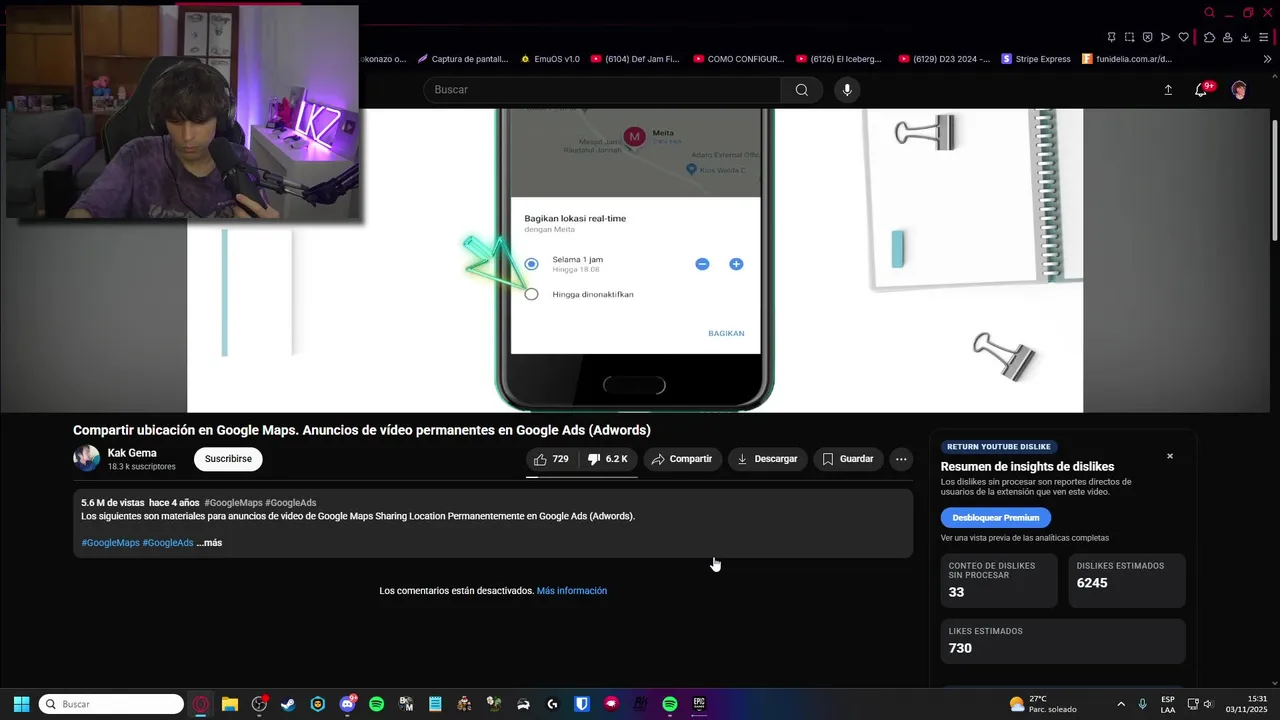Open the three-dot more actions menu

click(901, 459)
